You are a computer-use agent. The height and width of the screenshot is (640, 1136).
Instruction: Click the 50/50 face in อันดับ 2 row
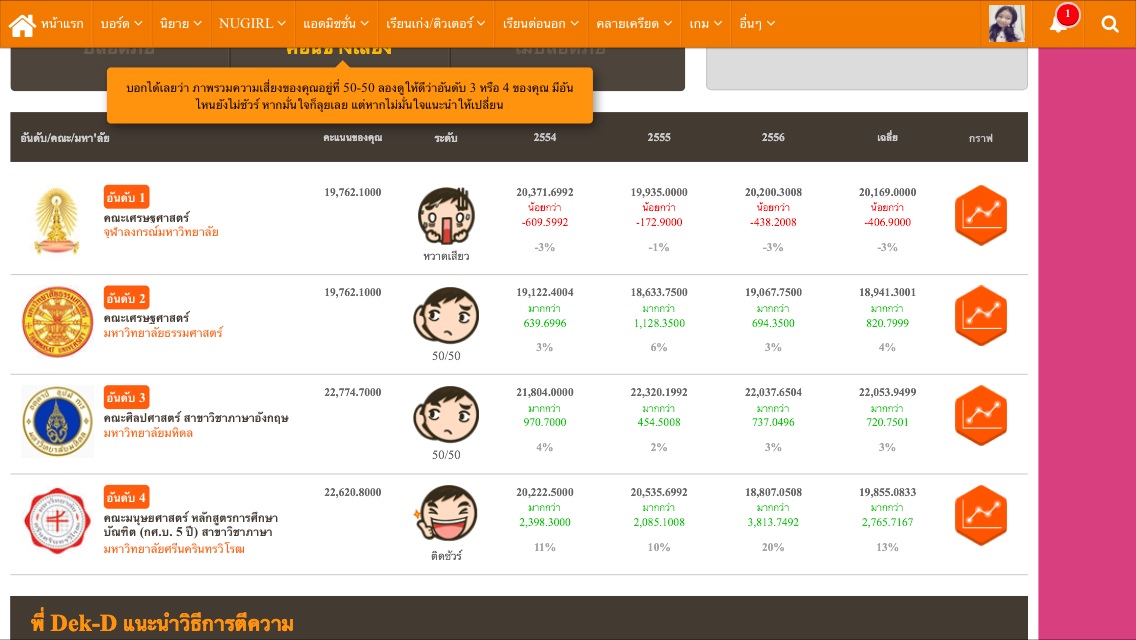446,315
